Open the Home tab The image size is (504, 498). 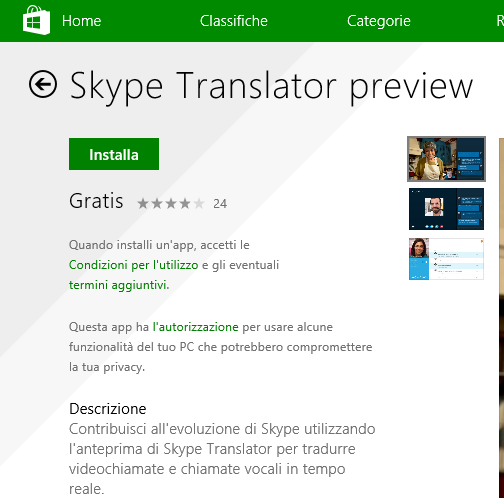[x=81, y=21]
